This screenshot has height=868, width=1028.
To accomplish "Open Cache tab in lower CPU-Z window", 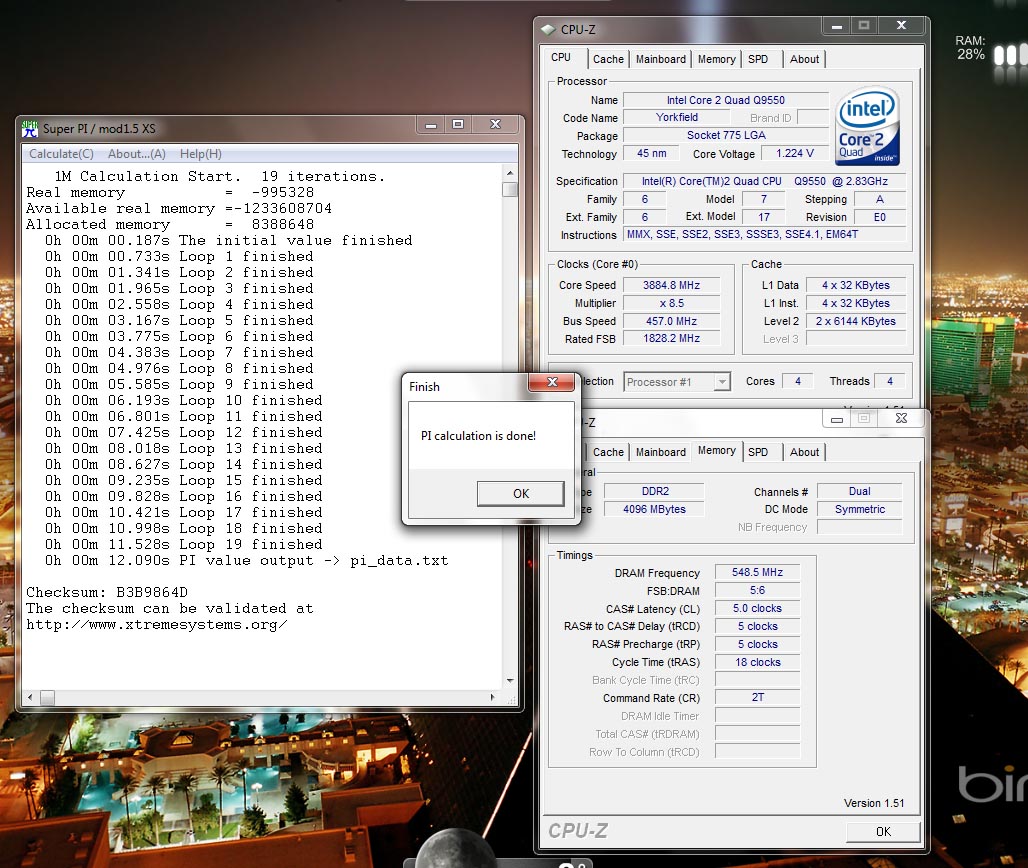I will tap(608, 452).
